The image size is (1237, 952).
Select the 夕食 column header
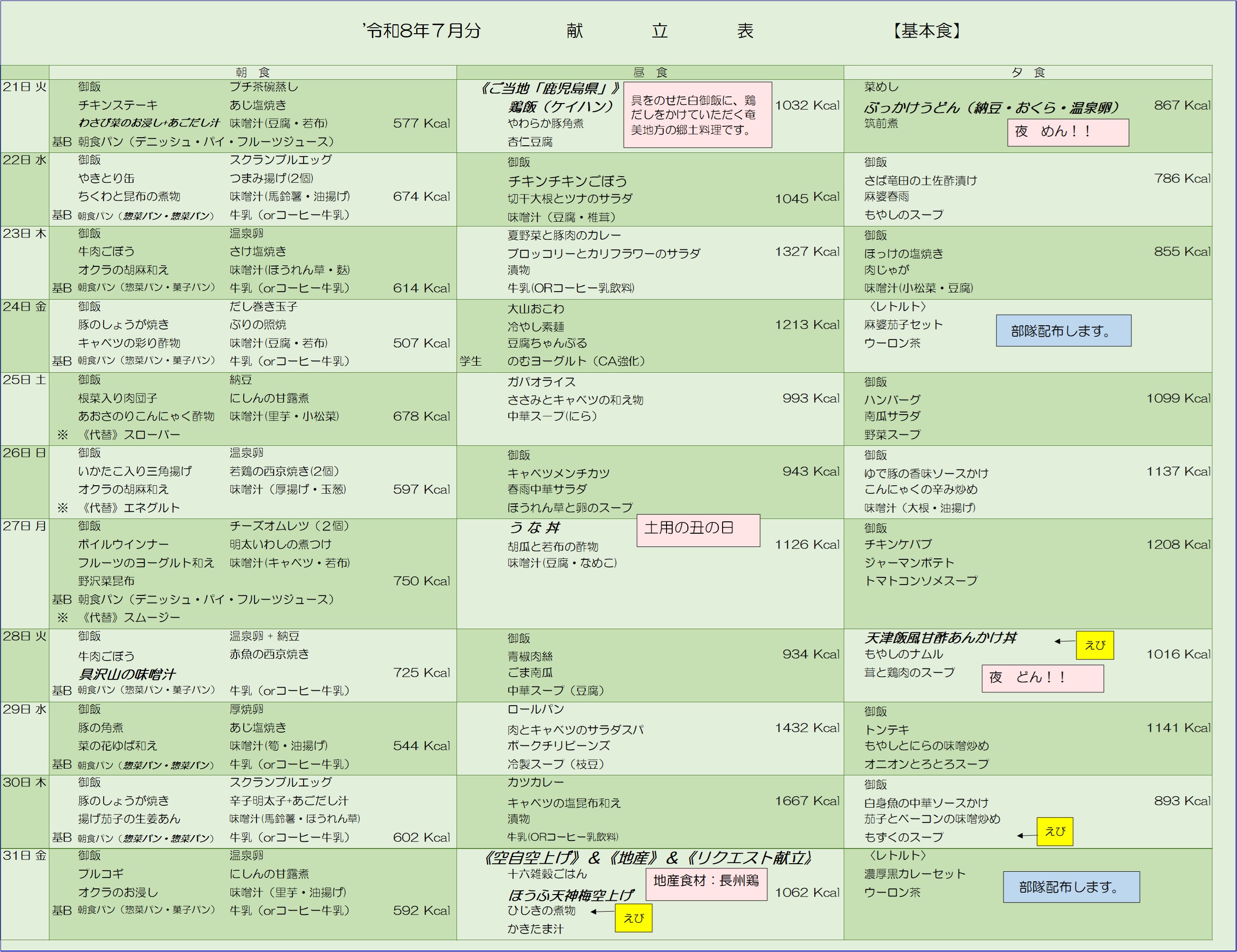[x=1028, y=73]
